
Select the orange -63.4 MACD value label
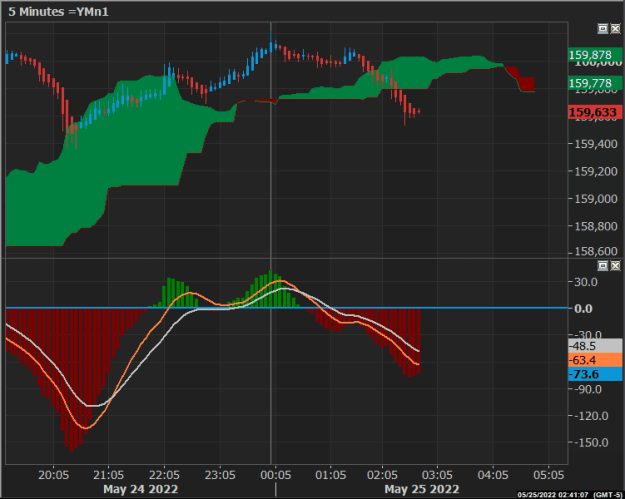point(595,360)
